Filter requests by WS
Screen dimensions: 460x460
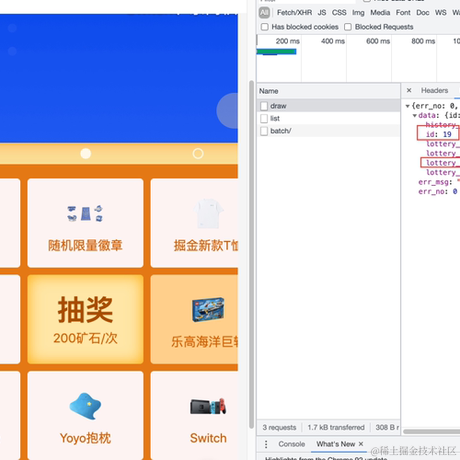(x=440, y=13)
